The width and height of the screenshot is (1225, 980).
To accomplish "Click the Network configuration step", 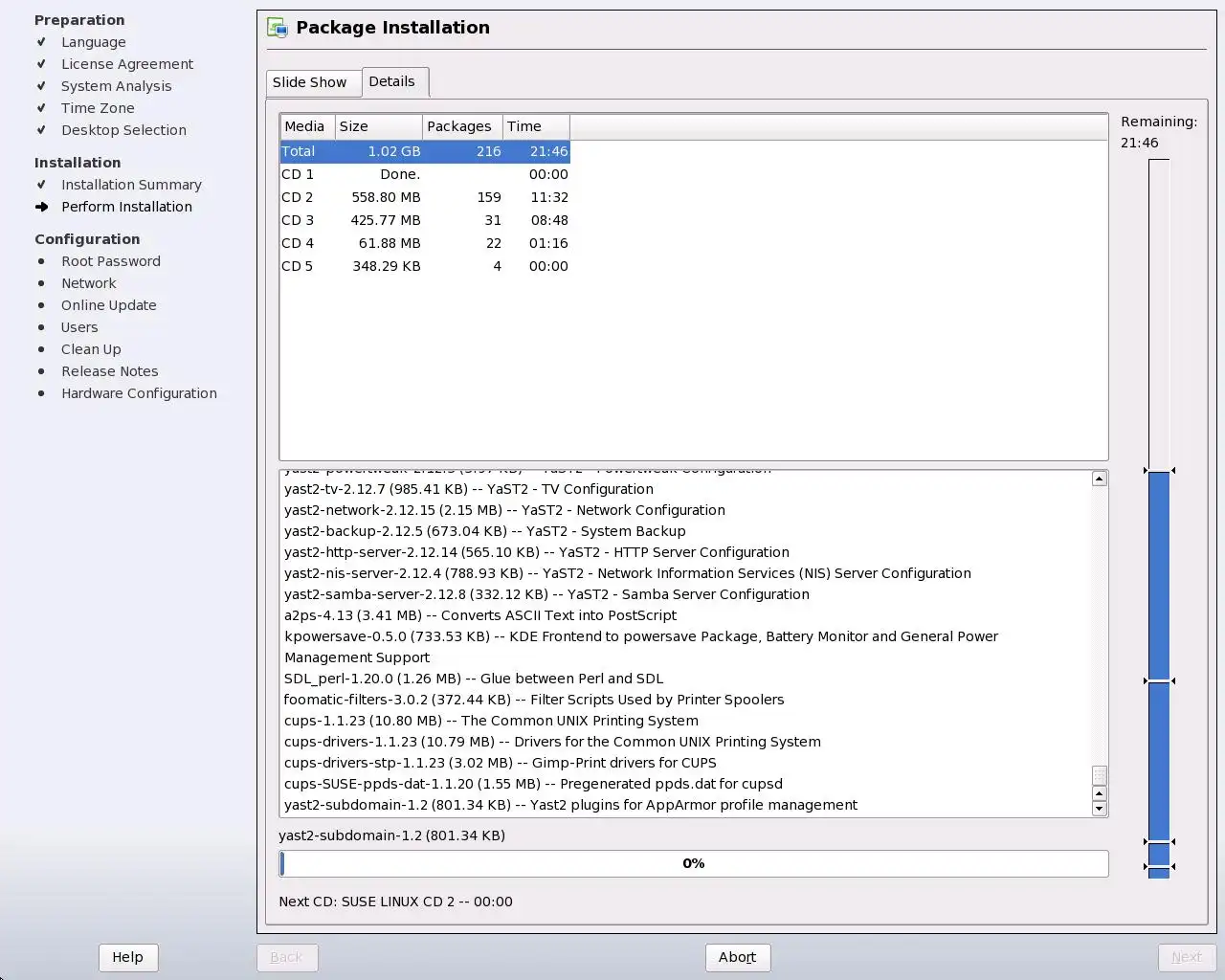I will click(x=89, y=283).
